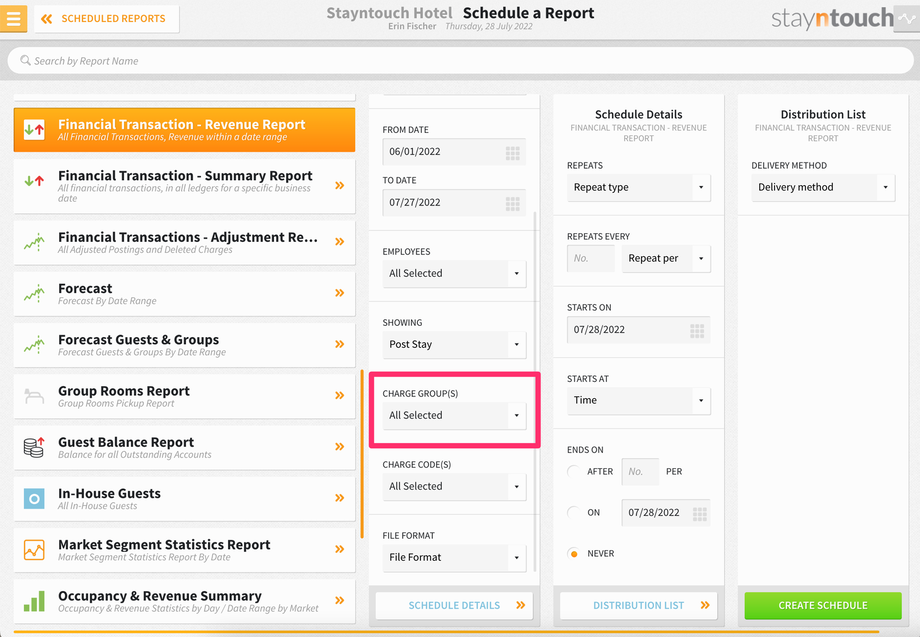Click Guest Balance Report coins icon
Viewport: 920px width, 637px height.
pos(34,447)
